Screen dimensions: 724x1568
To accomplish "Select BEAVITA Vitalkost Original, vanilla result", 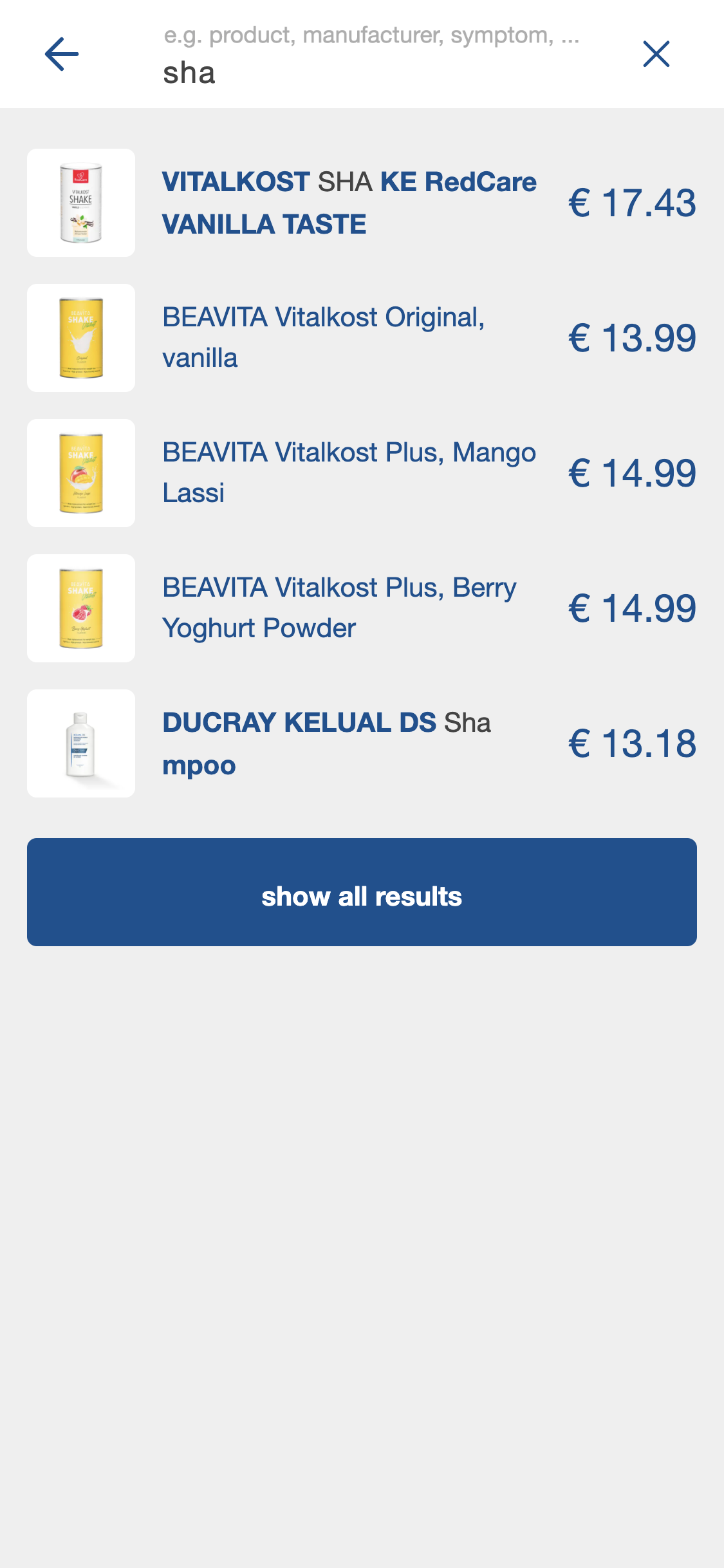I will click(x=323, y=338).
